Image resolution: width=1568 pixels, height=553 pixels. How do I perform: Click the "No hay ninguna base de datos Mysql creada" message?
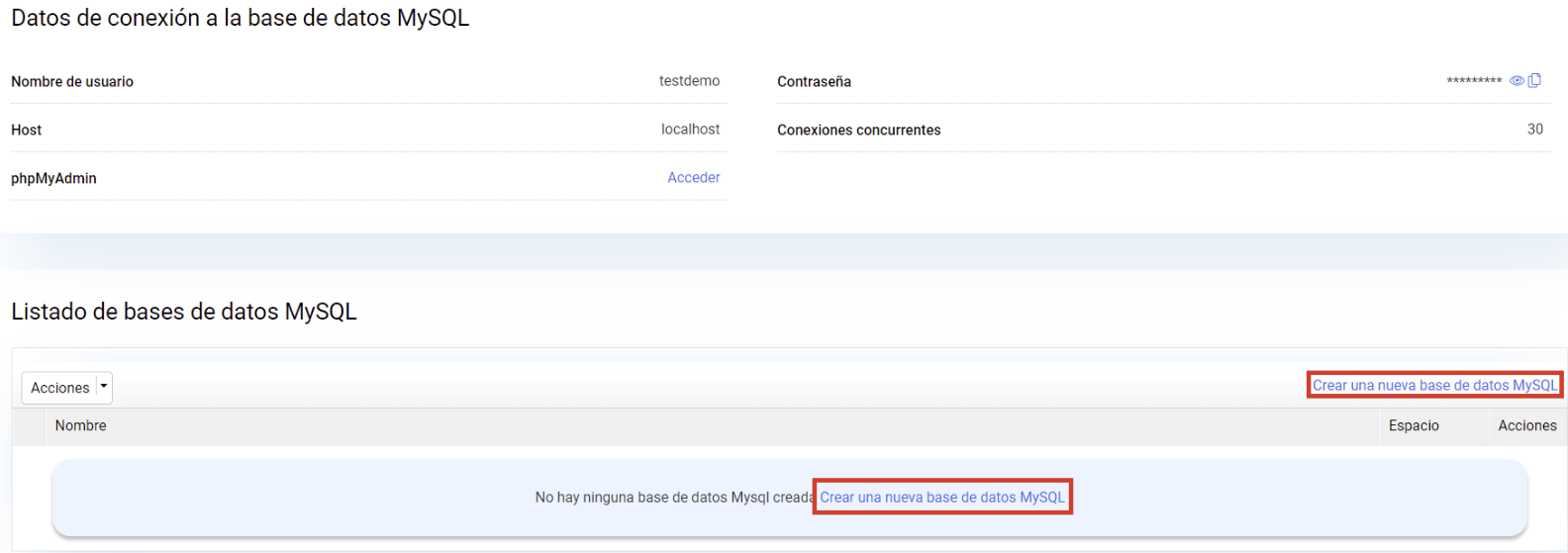click(675, 498)
